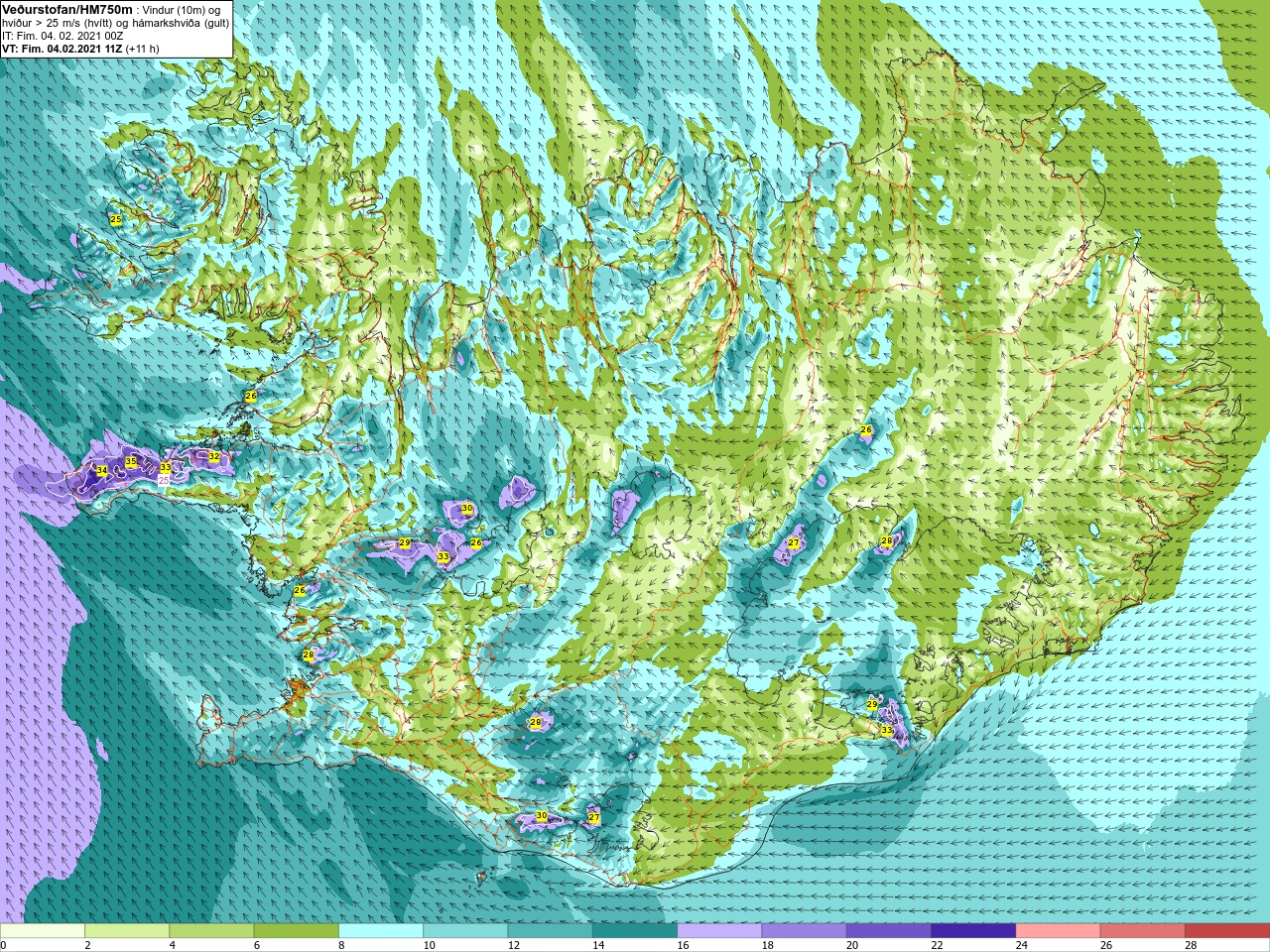The image size is (1270, 952).
Task: Click the 'VT: Fim. 04.02.2021 11Z' line
Action: (x=63, y=49)
